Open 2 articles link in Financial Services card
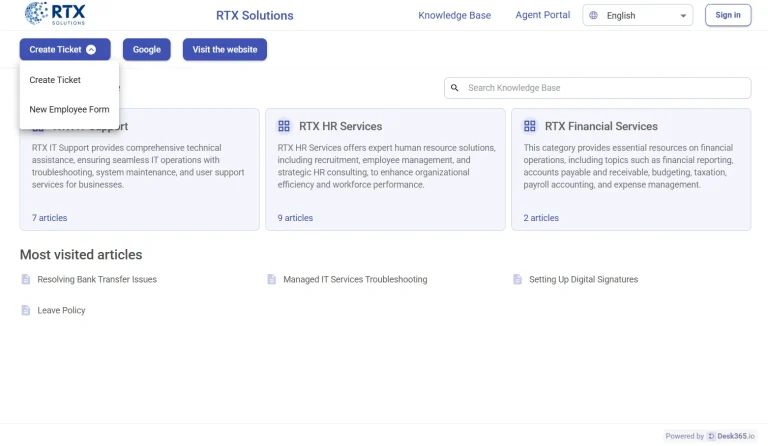 541,218
